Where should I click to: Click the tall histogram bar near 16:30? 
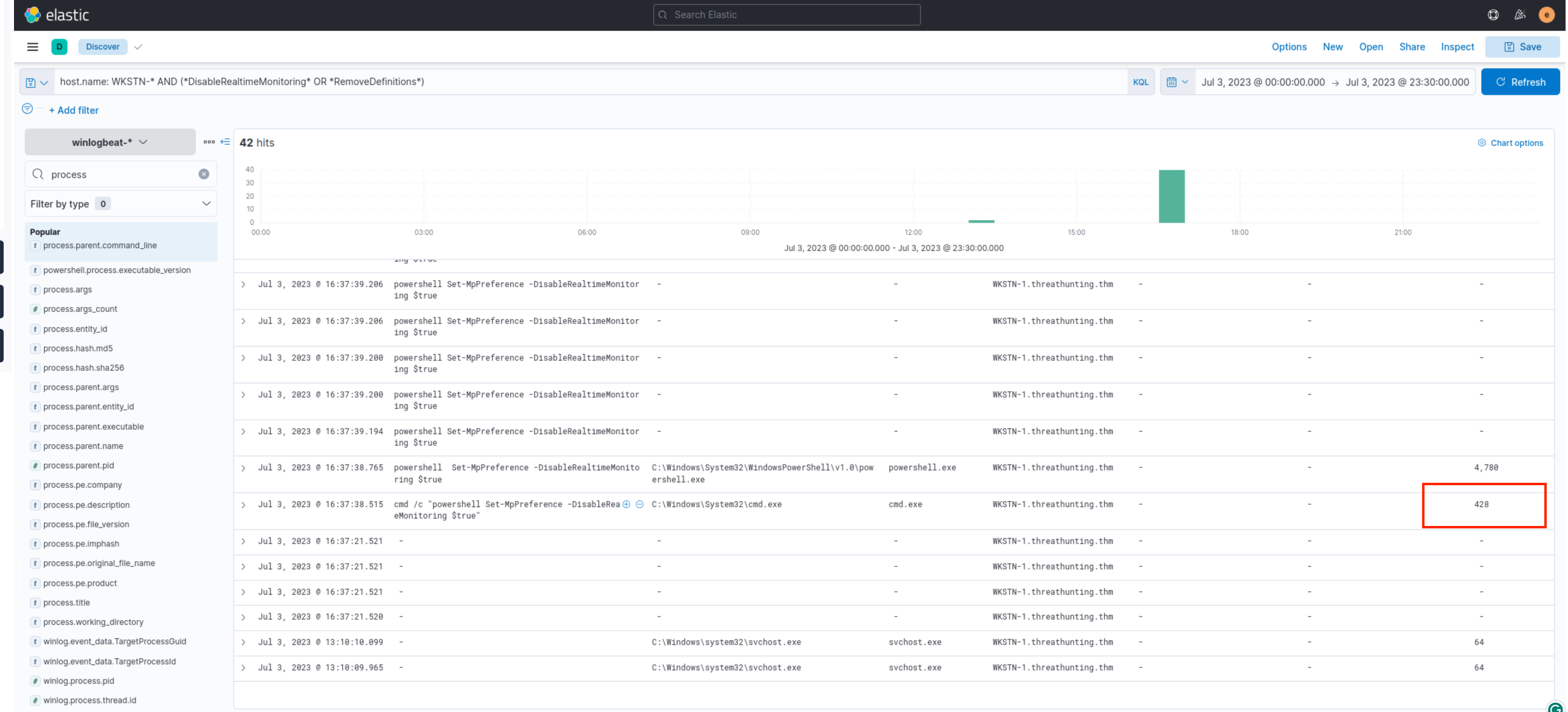click(1171, 196)
